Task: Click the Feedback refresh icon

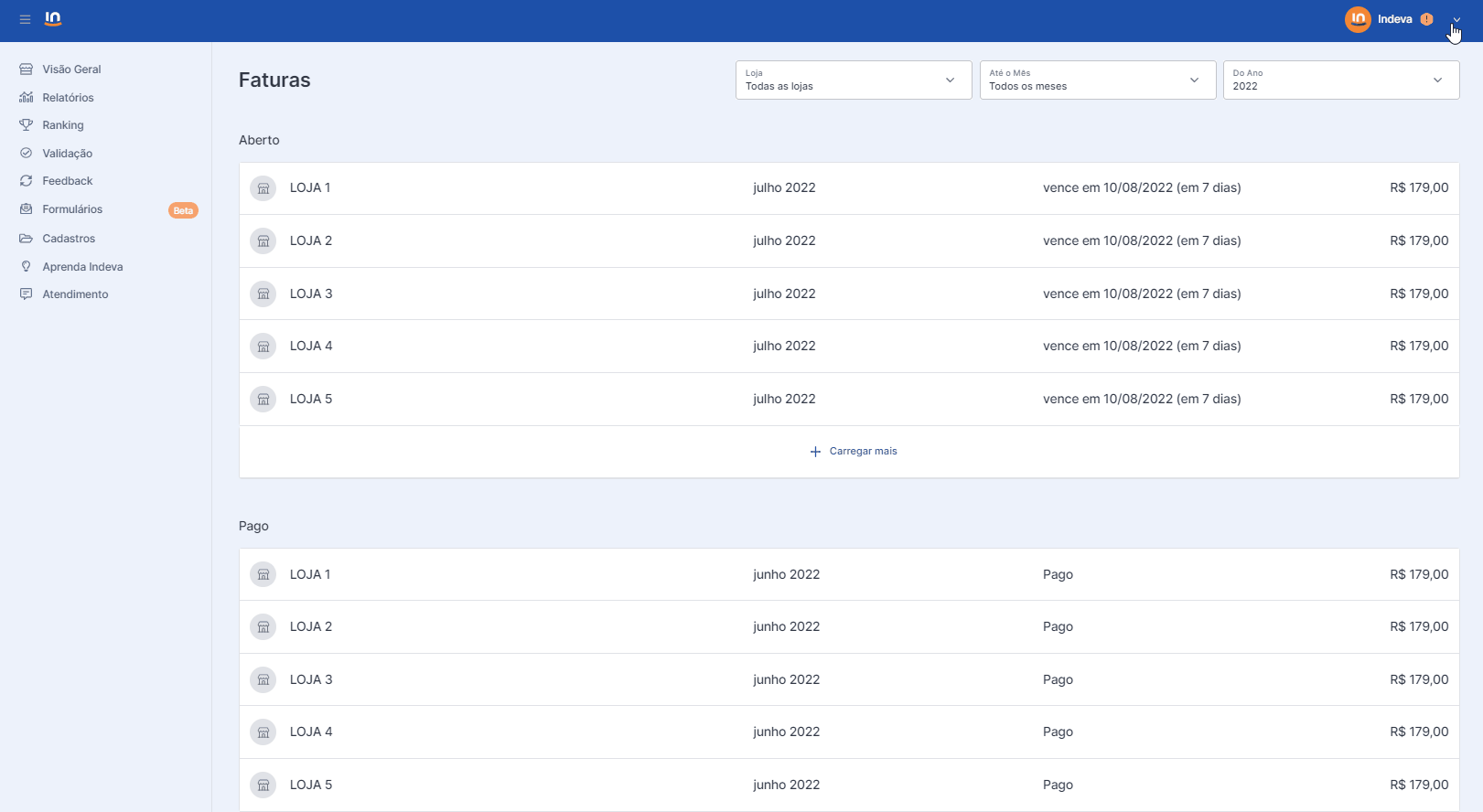Action: click(x=27, y=181)
